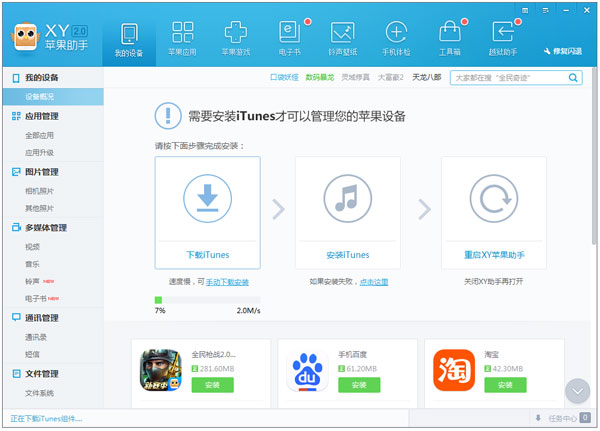600x431 pixels.
Task: Open the 手动下载安装 link
Action: tap(227, 282)
